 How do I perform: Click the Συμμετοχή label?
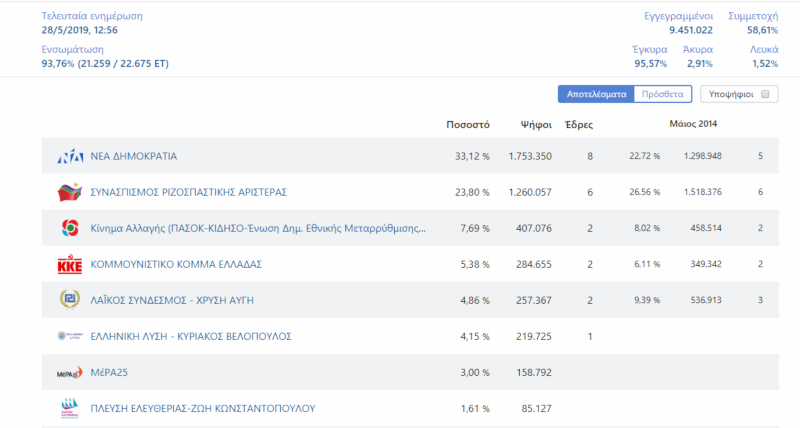pyautogui.click(x=753, y=16)
